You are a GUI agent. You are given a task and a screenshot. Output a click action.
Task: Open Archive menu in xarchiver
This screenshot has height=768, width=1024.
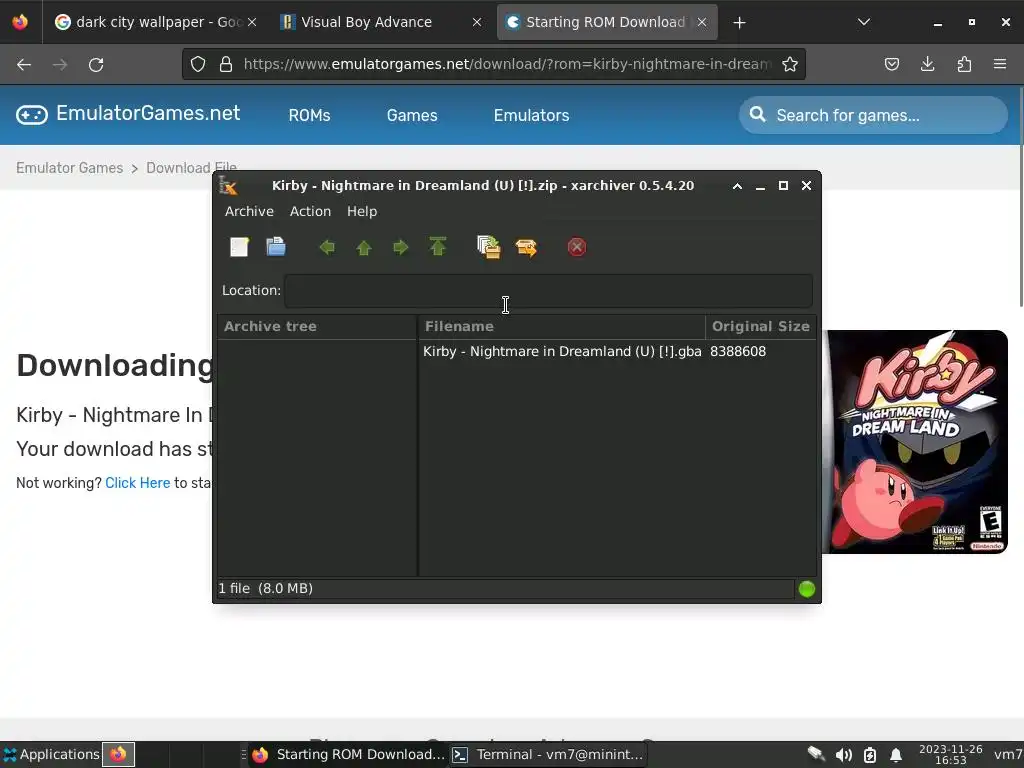point(249,212)
